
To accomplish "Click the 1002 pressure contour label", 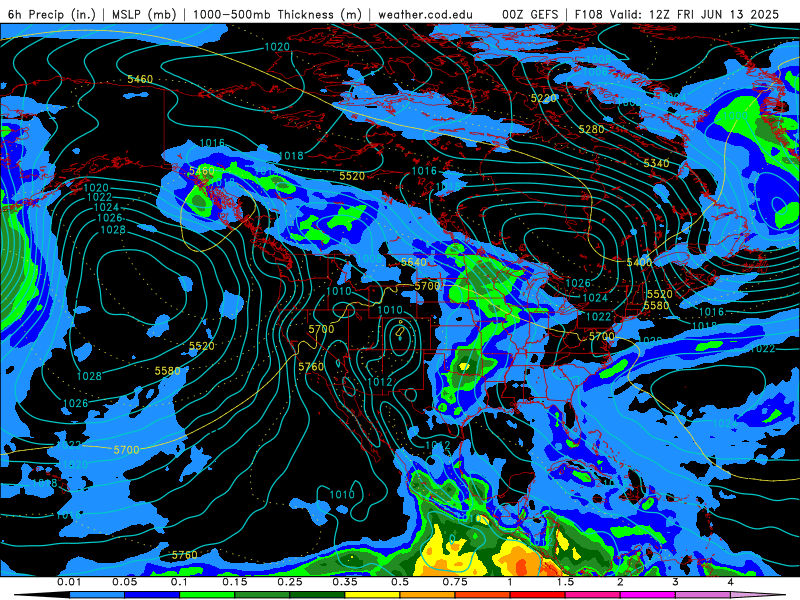I will click(x=629, y=103).
